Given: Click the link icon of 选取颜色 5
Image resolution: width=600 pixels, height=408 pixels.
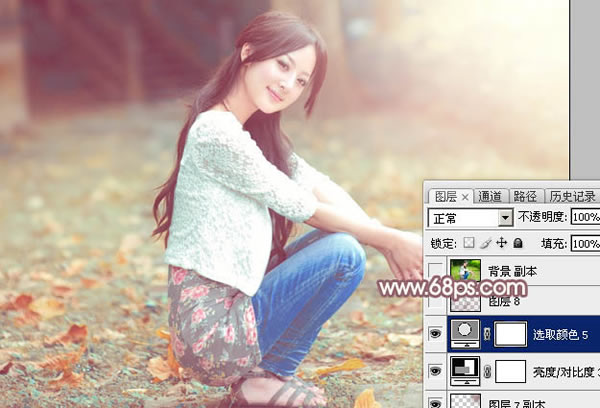Looking at the screenshot, I should pyautogui.click(x=487, y=334).
